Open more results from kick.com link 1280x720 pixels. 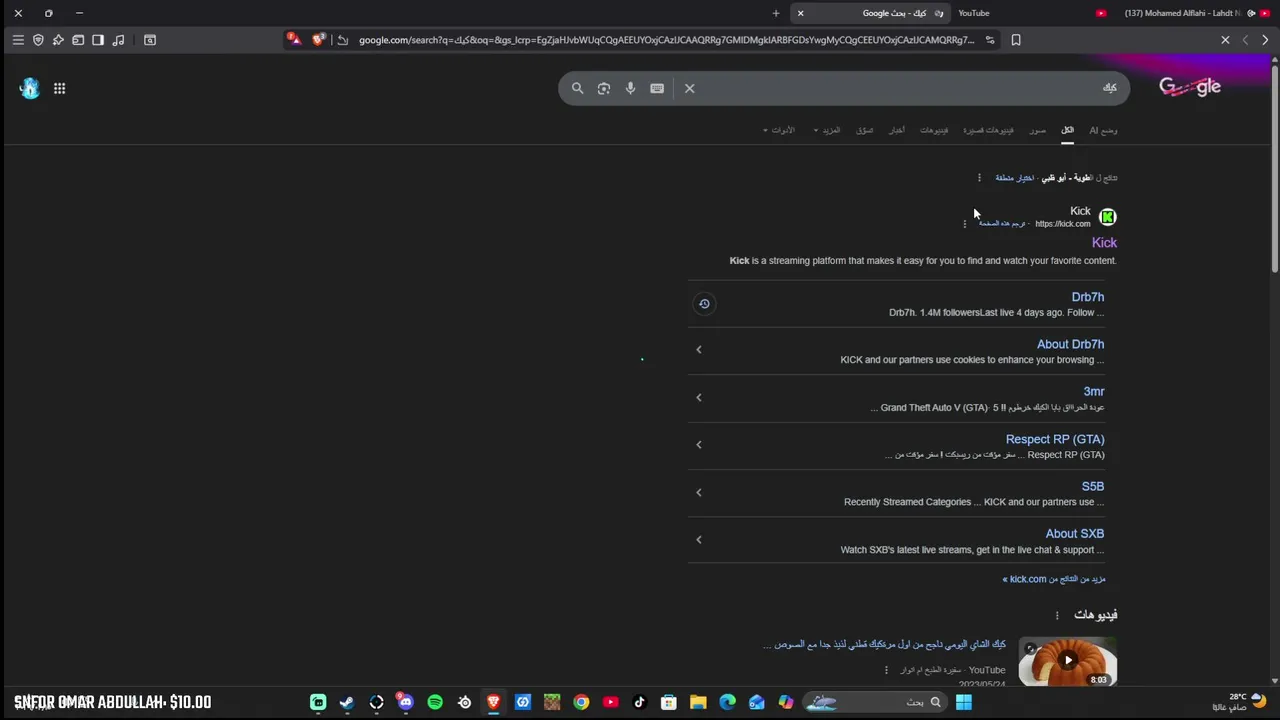[x=1054, y=579]
